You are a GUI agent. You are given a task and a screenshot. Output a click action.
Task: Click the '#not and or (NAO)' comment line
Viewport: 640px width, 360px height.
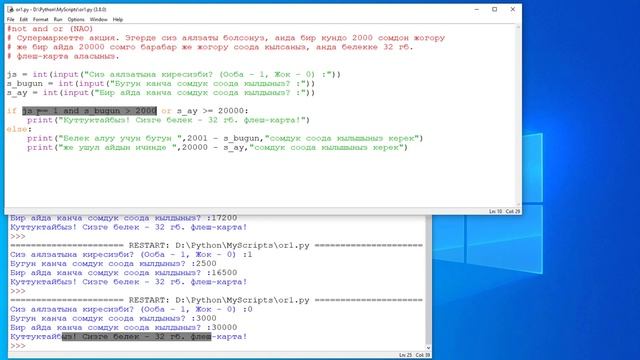[50, 29]
